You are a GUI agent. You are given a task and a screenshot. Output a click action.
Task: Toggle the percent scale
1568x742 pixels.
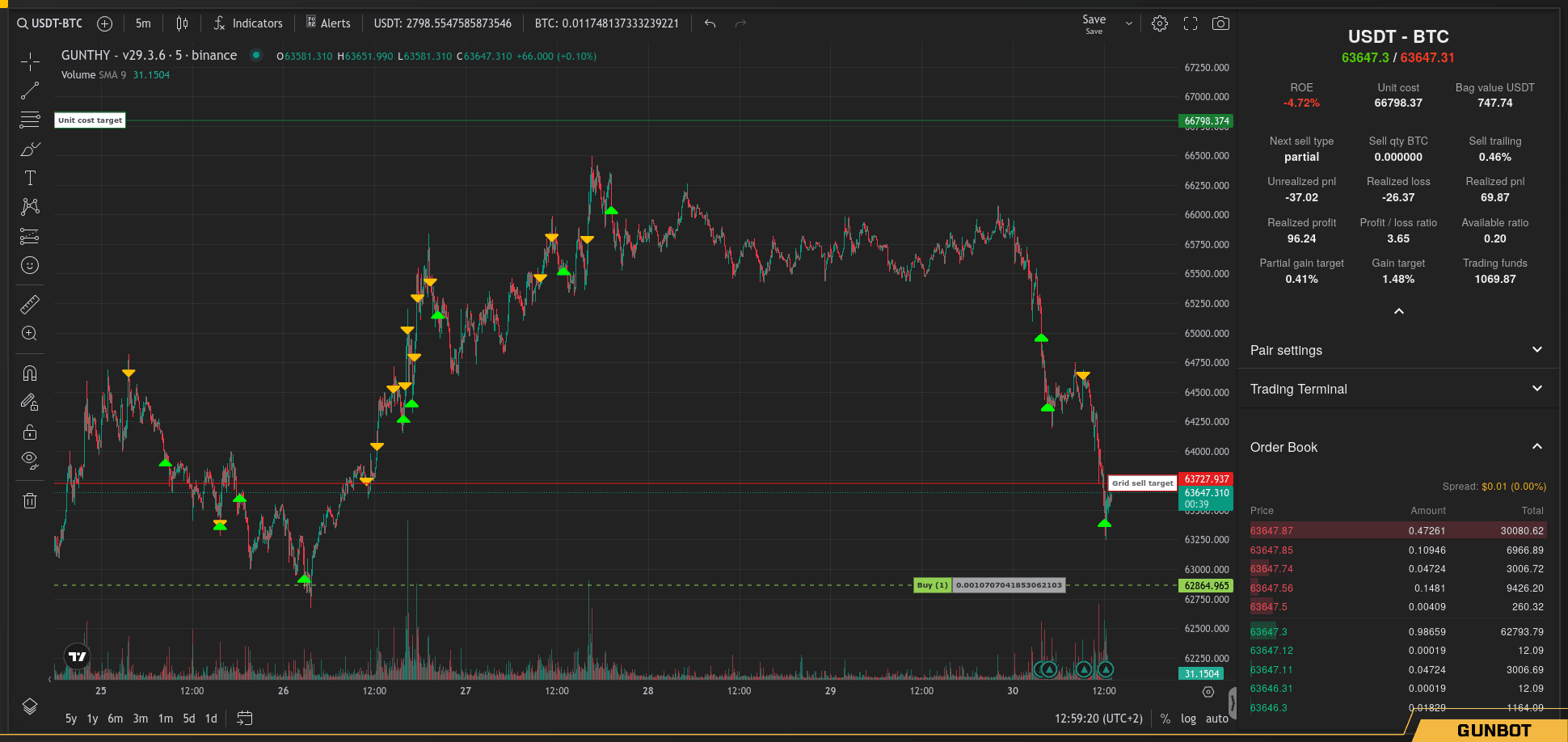click(x=1165, y=719)
